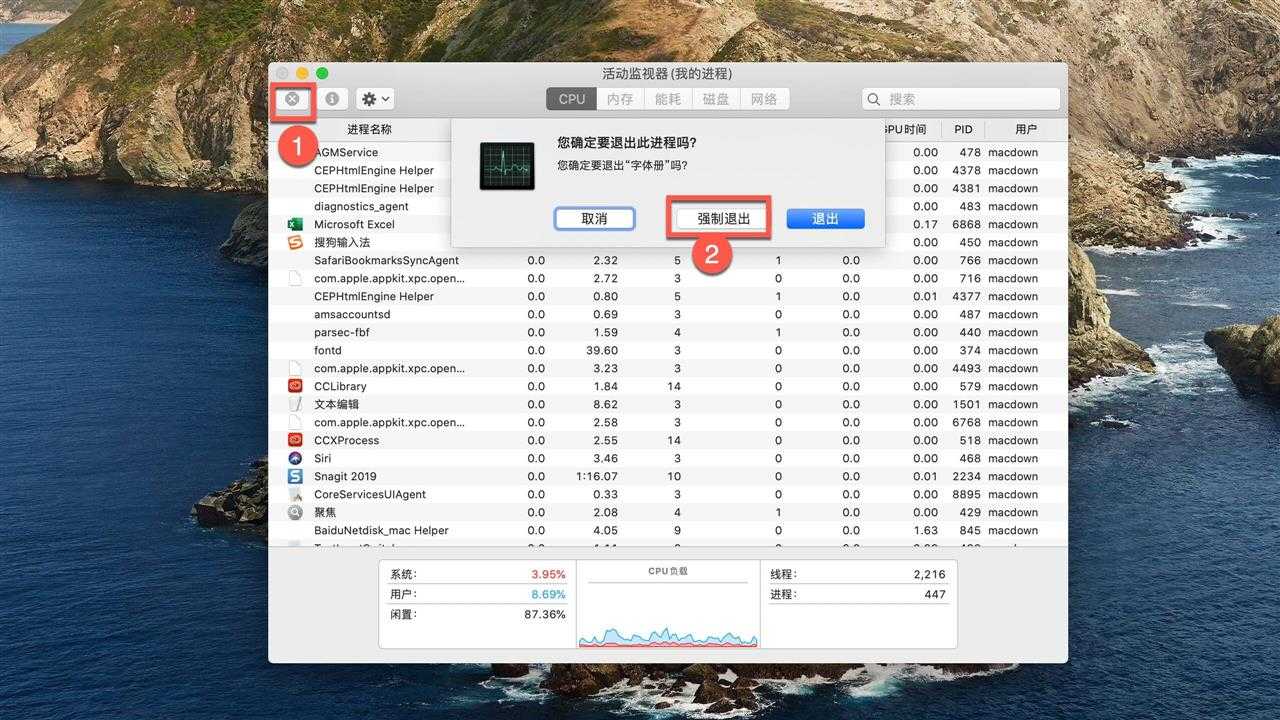1280x720 pixels.
Task: Switch to the 磁盘 tab
Action: [716, 99]
